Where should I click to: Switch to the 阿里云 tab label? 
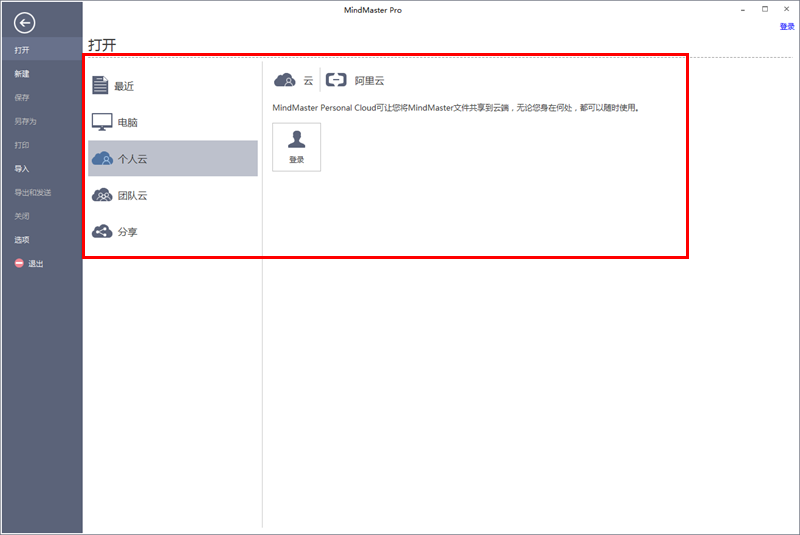click(x=369, y=81)
